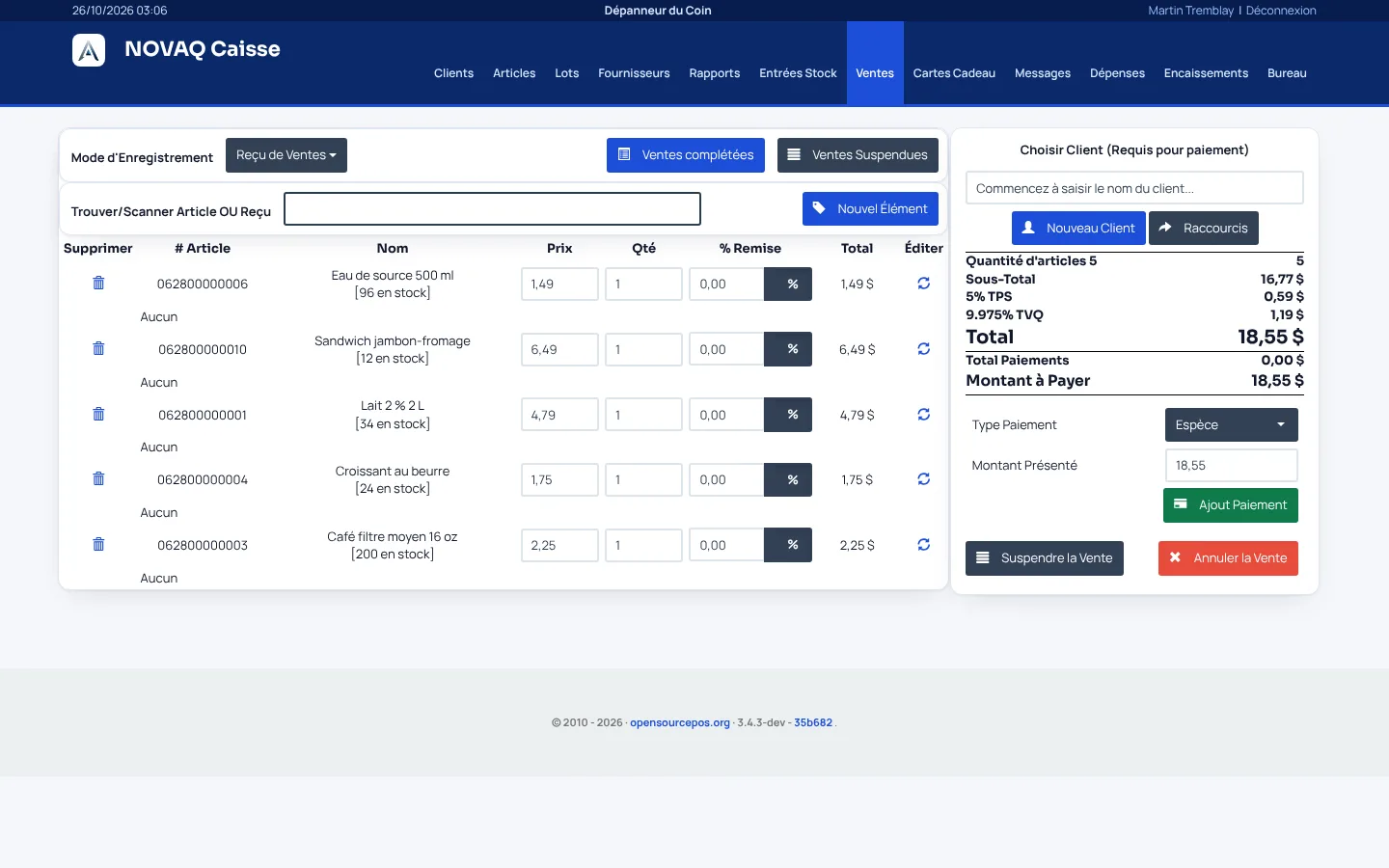
Task: Update the Eau de source row with refresh icon
Action: [924, 284]
